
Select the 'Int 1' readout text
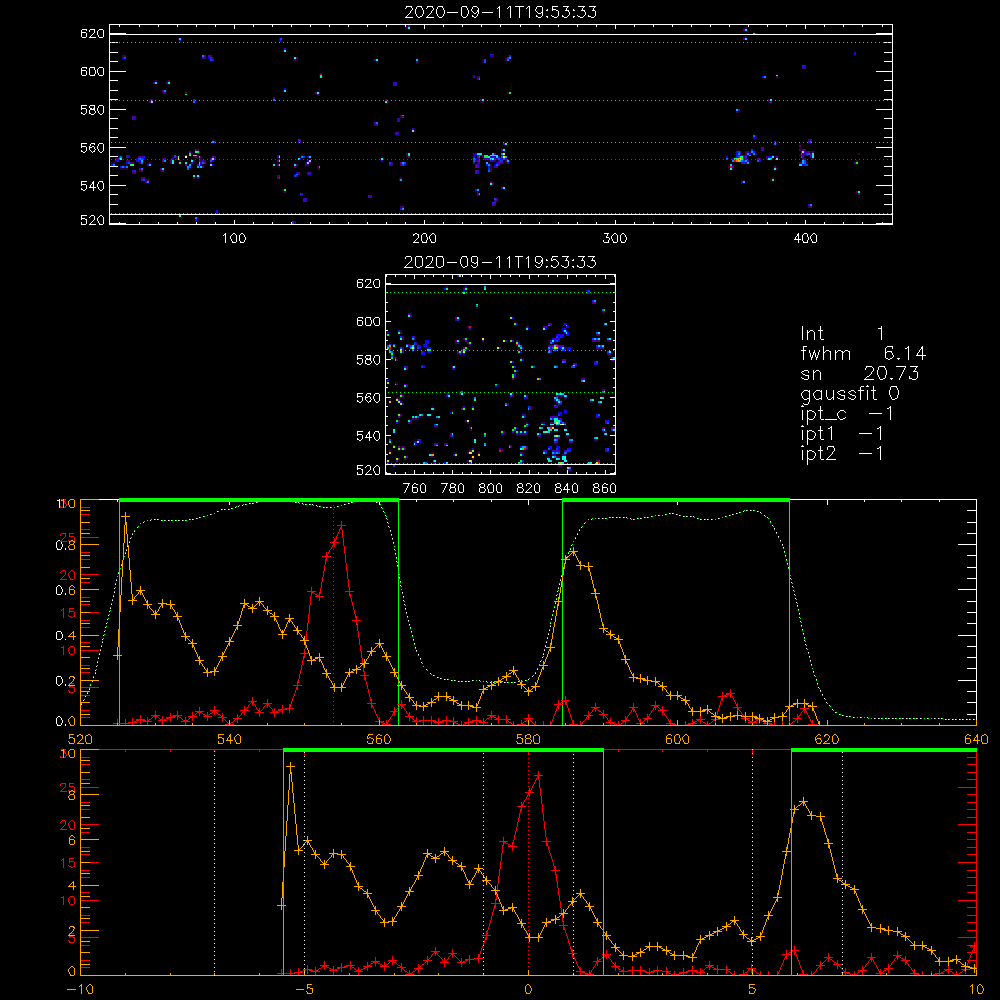click(842, 334)
